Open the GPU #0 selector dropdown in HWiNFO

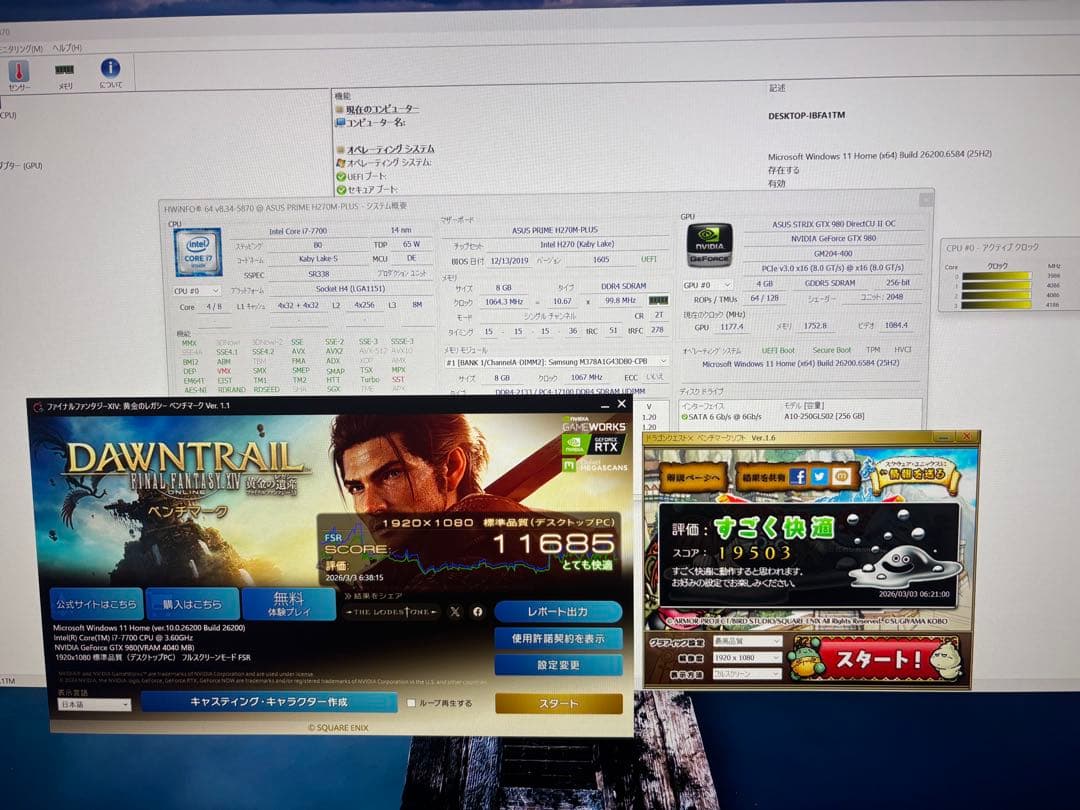707,285
